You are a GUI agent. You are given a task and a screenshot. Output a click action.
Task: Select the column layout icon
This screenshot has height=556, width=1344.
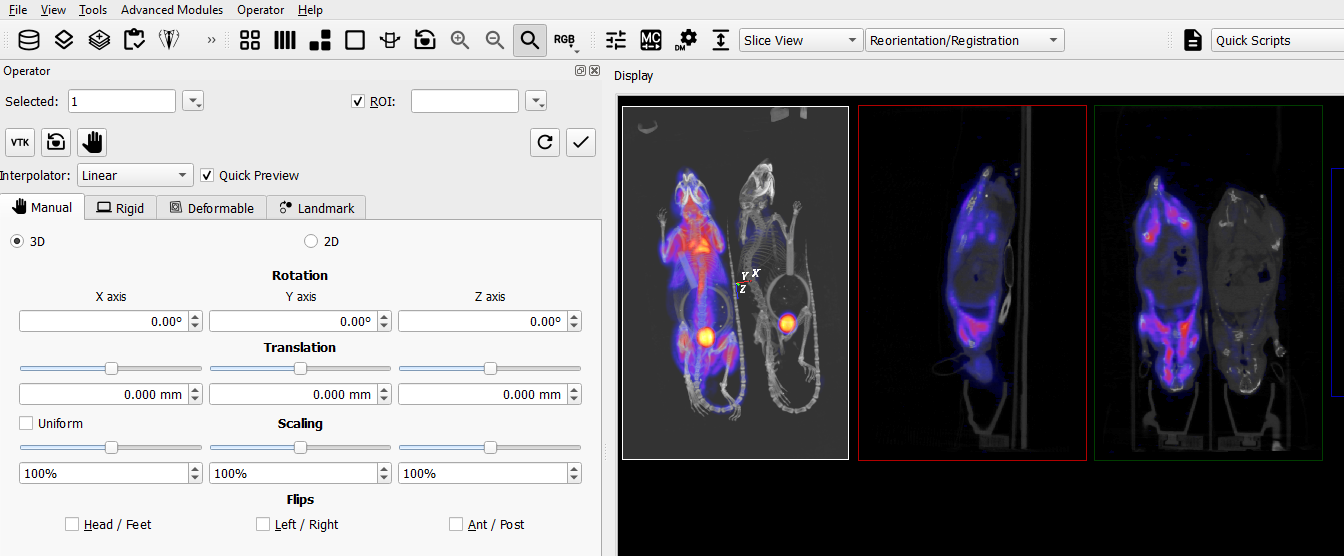click(x=285, y=40)
